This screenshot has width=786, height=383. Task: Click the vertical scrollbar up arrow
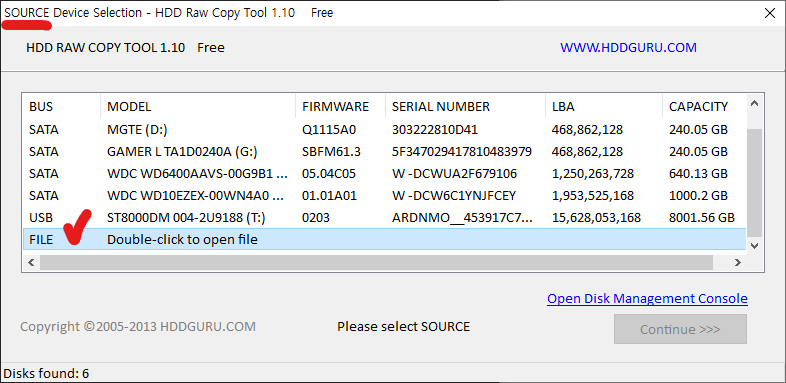pyautogui.click(x=754, y=104)
